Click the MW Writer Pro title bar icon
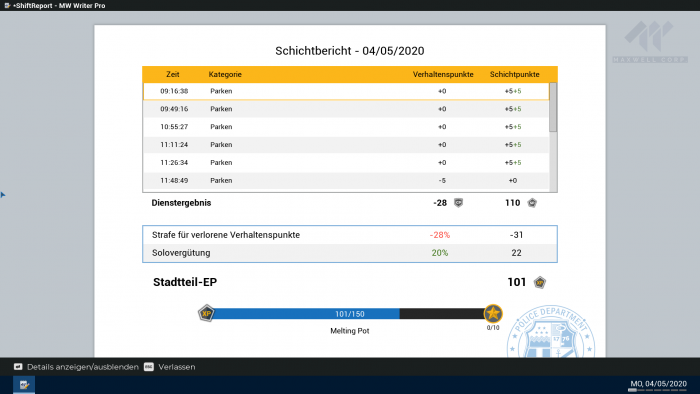Image resolution: width=700 pixels, height=394 pixels. pyautogui.click(x=7, y=5)
